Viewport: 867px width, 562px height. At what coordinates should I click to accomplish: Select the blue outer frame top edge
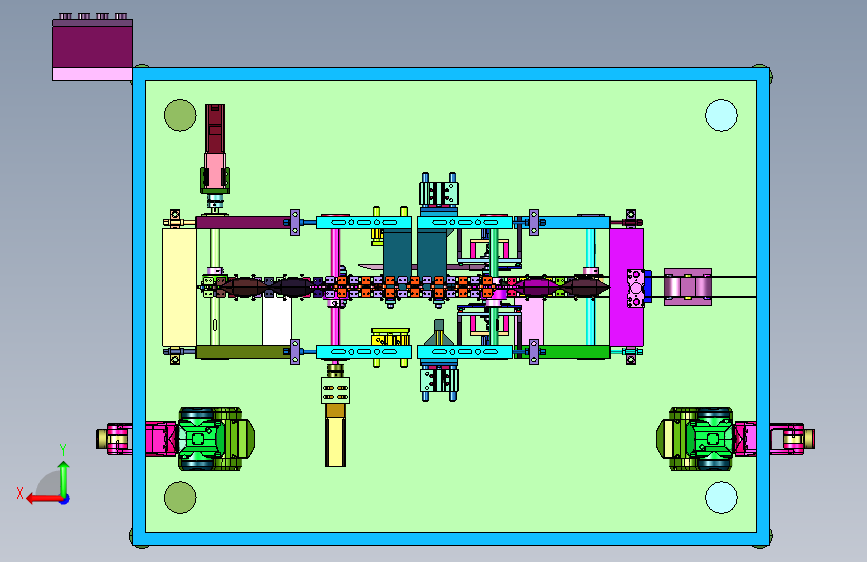point(451,74)
